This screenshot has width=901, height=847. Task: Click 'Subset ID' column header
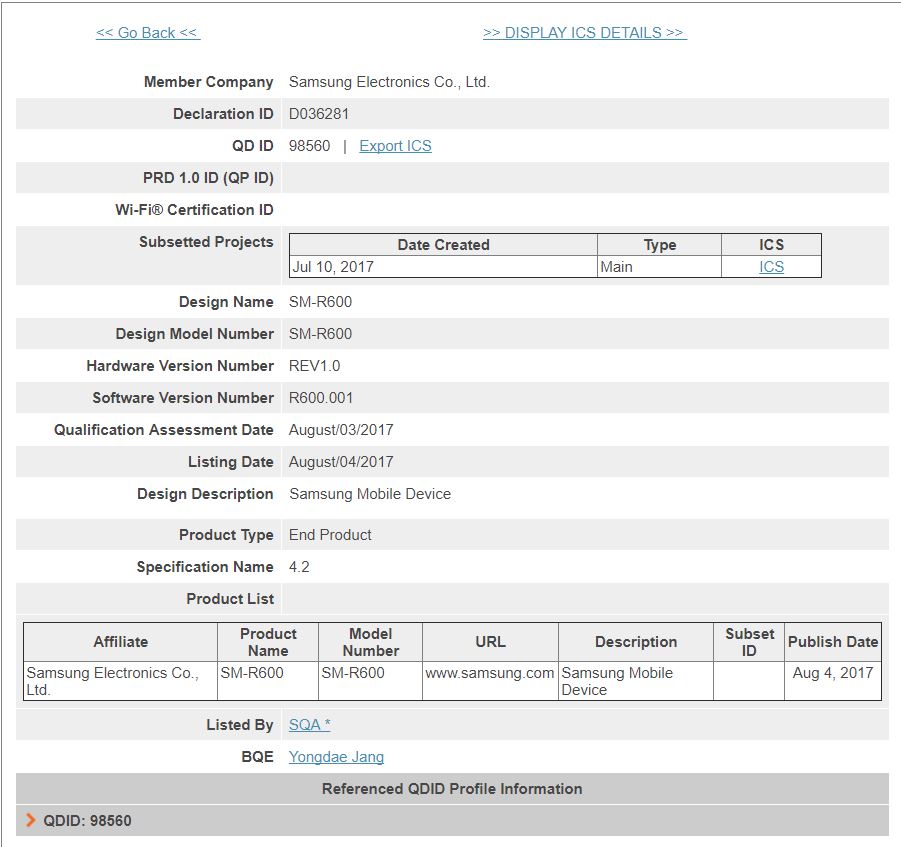point(749,642)
